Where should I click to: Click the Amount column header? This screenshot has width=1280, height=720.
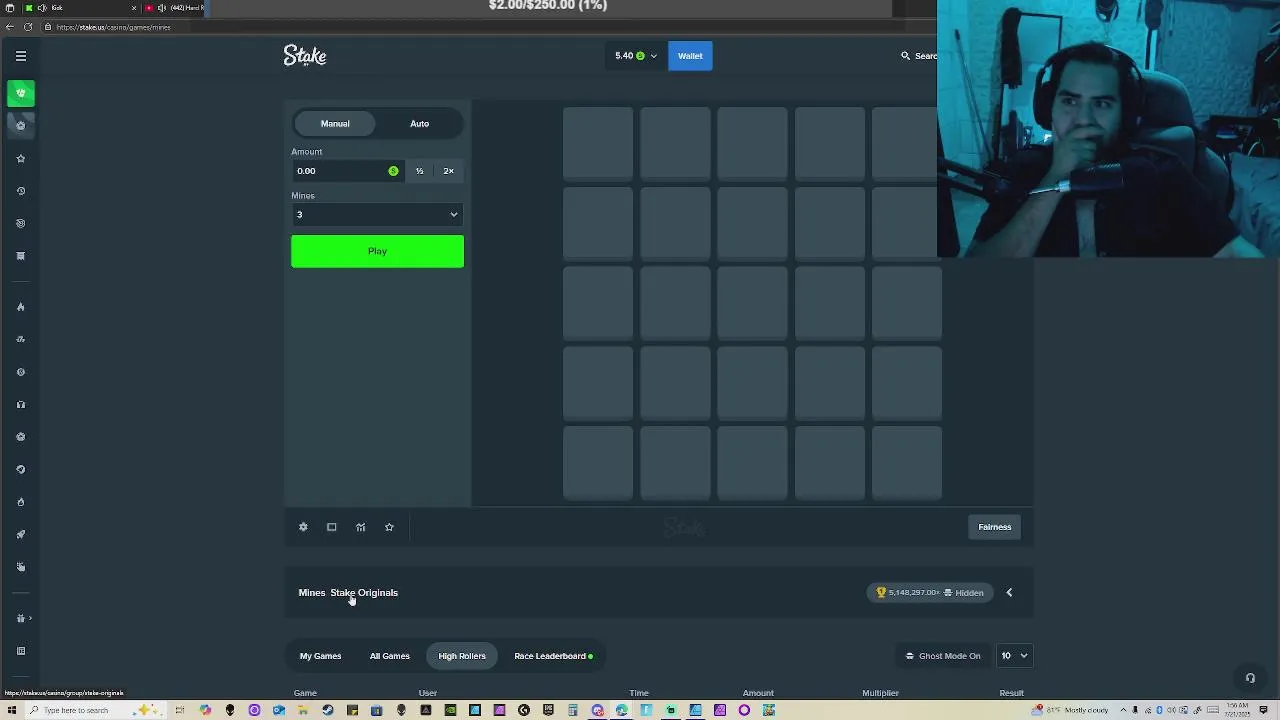point(758,693)
